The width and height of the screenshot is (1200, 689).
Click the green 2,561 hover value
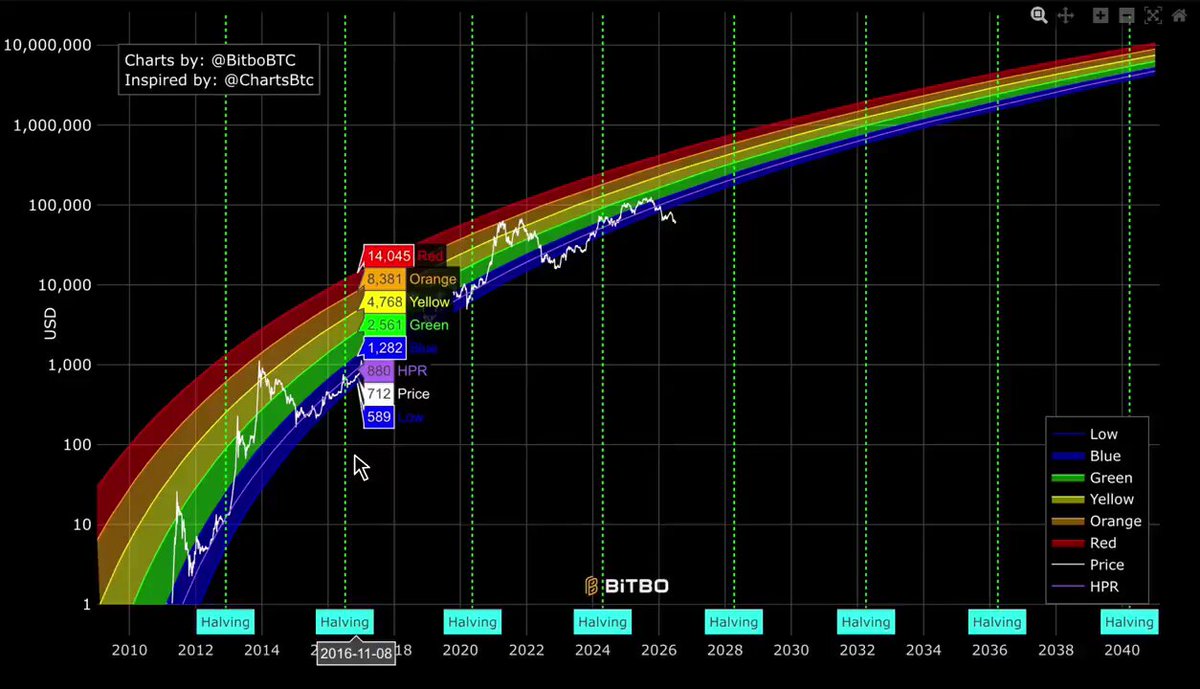[x=386, y=325]
